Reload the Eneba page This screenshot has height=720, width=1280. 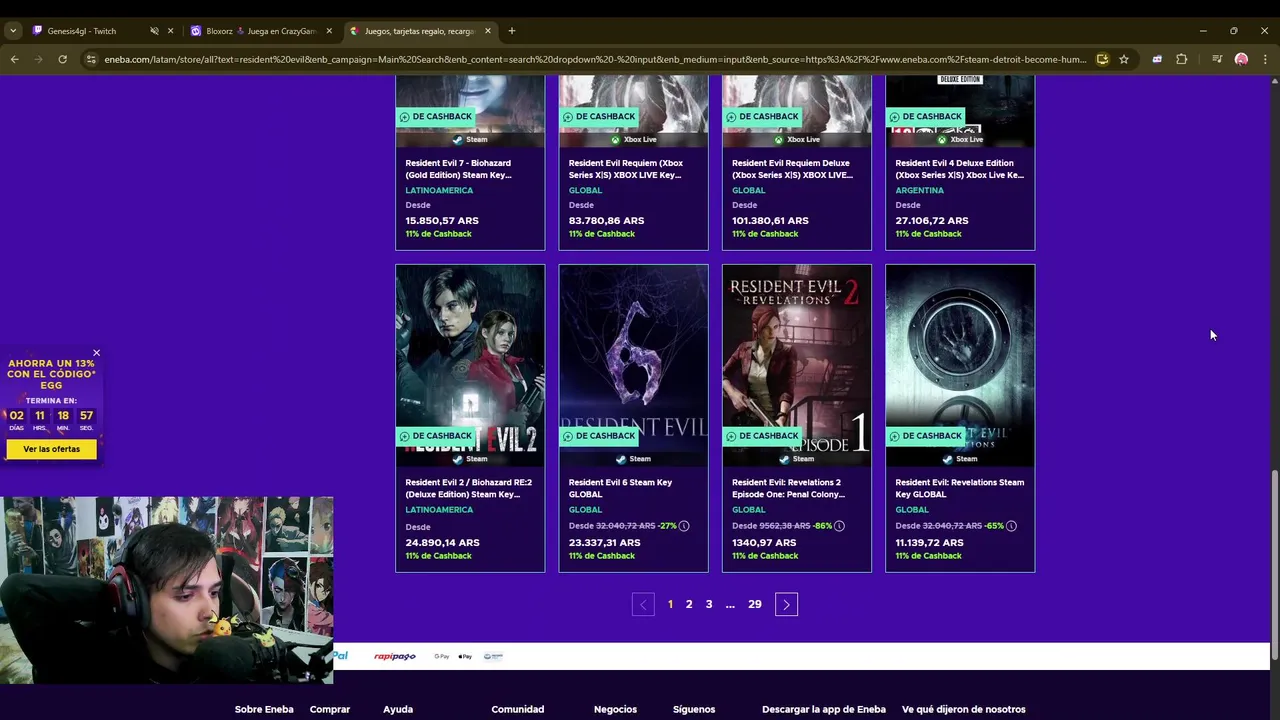point(62,59)
